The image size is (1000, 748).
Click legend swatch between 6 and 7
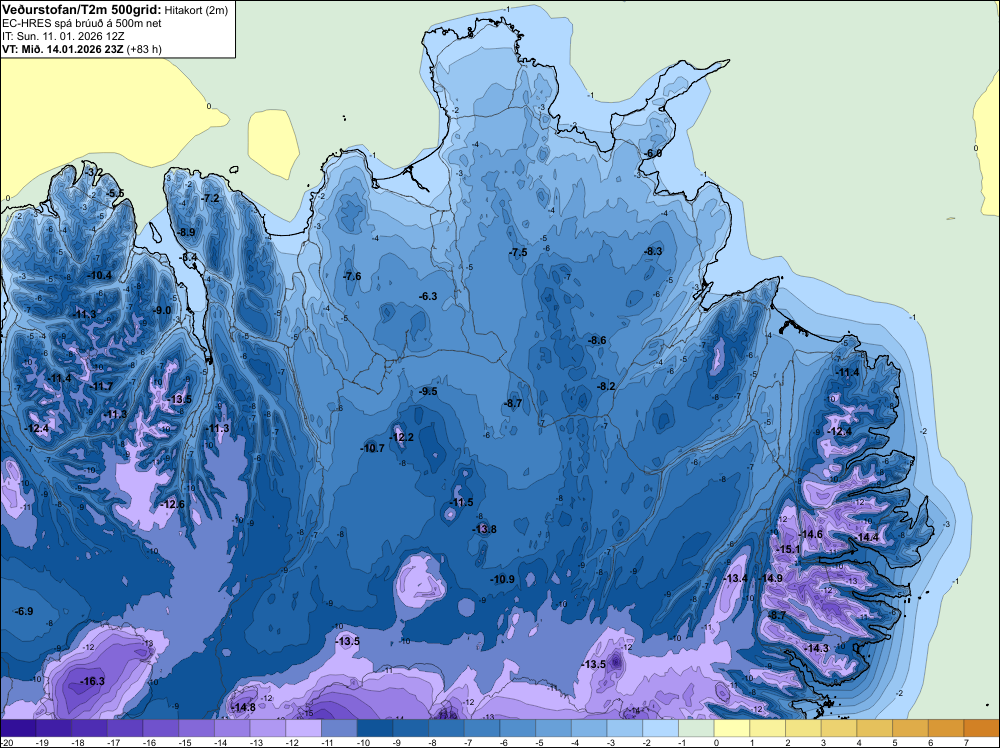[947, 728]
